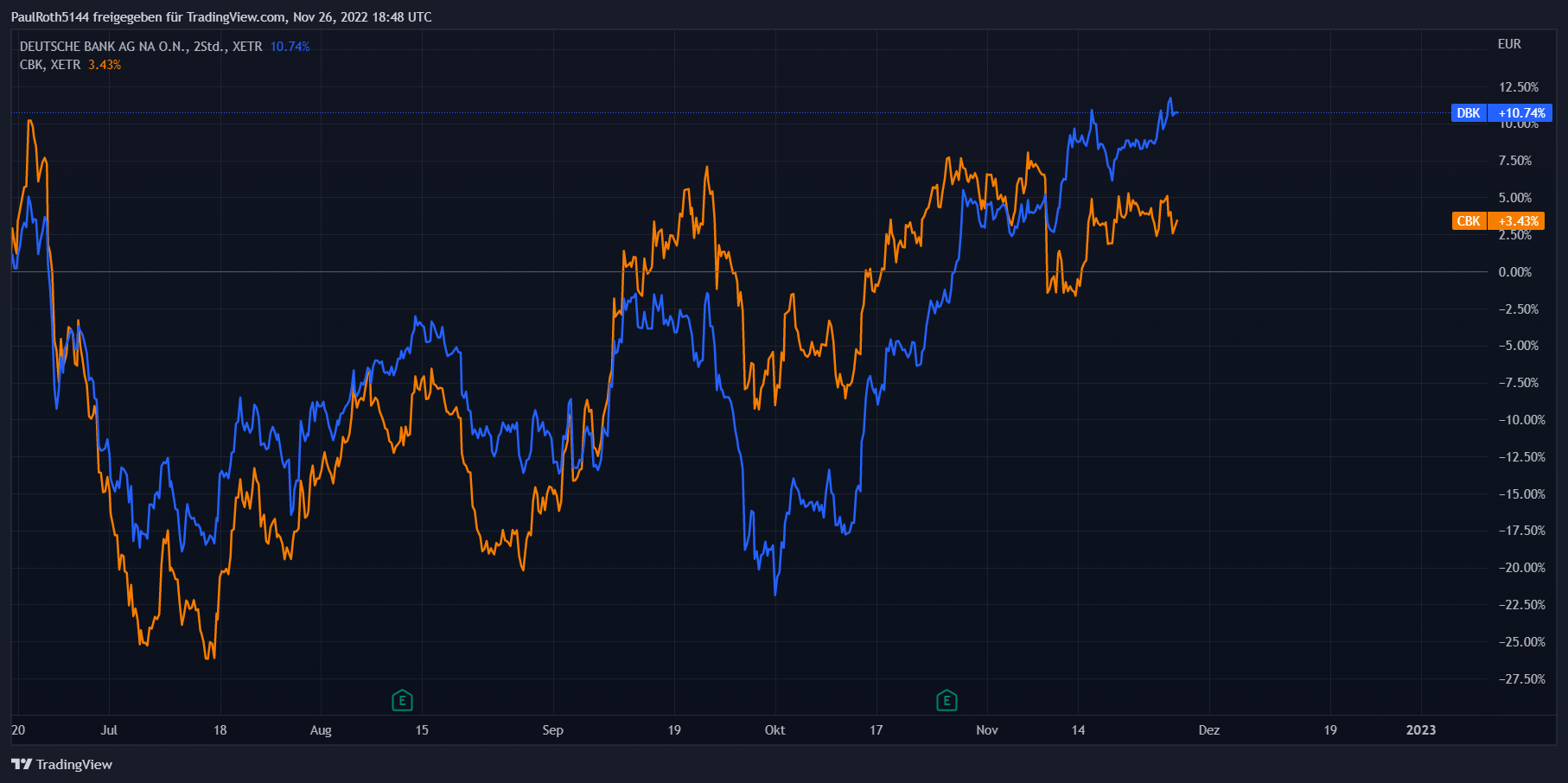Click the −27.50% axis label
This screenshot has width=1568, height=783.
(x=1521, y=679)
